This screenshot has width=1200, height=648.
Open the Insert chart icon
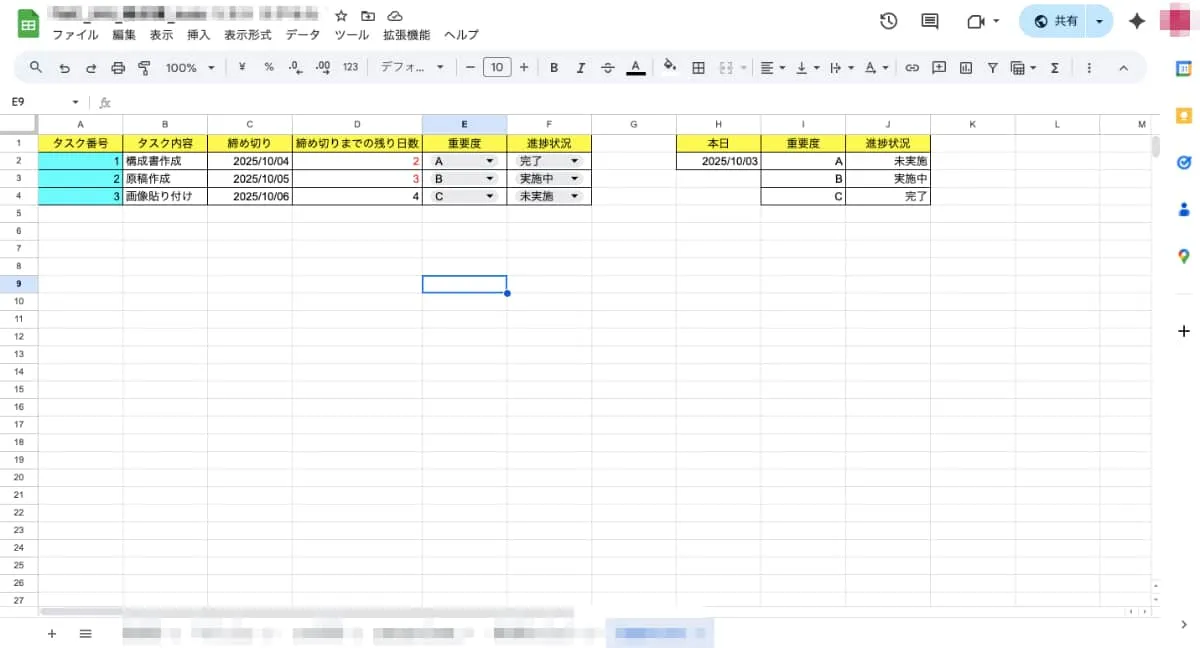(x=965, y=67)
